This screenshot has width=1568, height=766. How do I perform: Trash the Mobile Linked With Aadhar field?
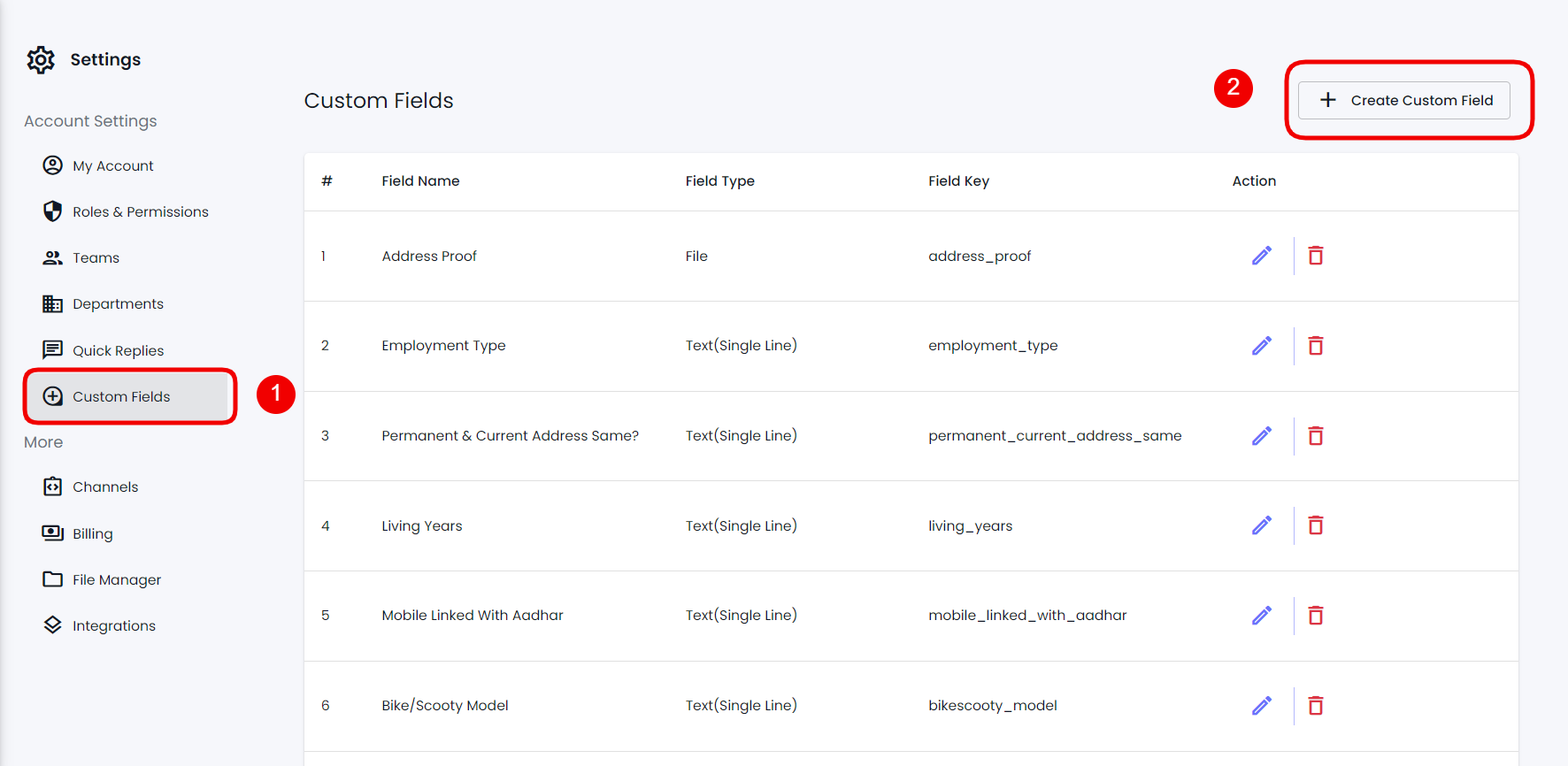click(1316, 616)
